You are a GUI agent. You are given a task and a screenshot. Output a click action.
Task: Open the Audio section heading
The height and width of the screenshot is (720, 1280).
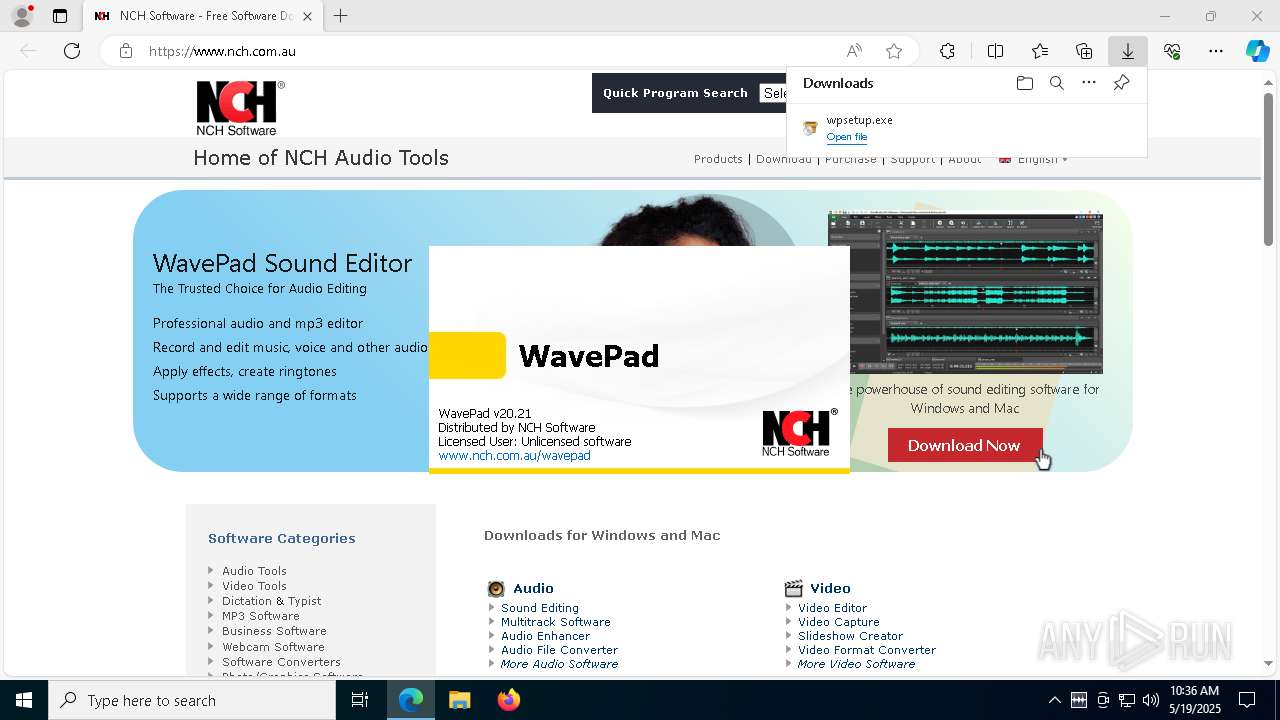coord(533,588)
